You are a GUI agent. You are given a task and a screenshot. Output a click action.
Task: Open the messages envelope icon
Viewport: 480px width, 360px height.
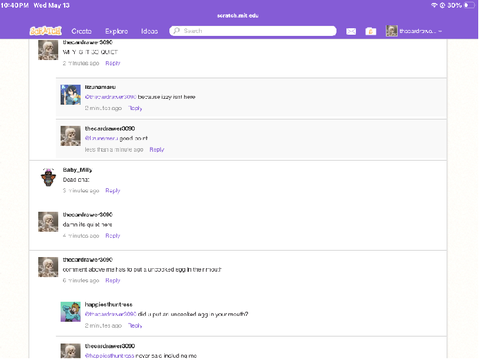pos(351,31)
